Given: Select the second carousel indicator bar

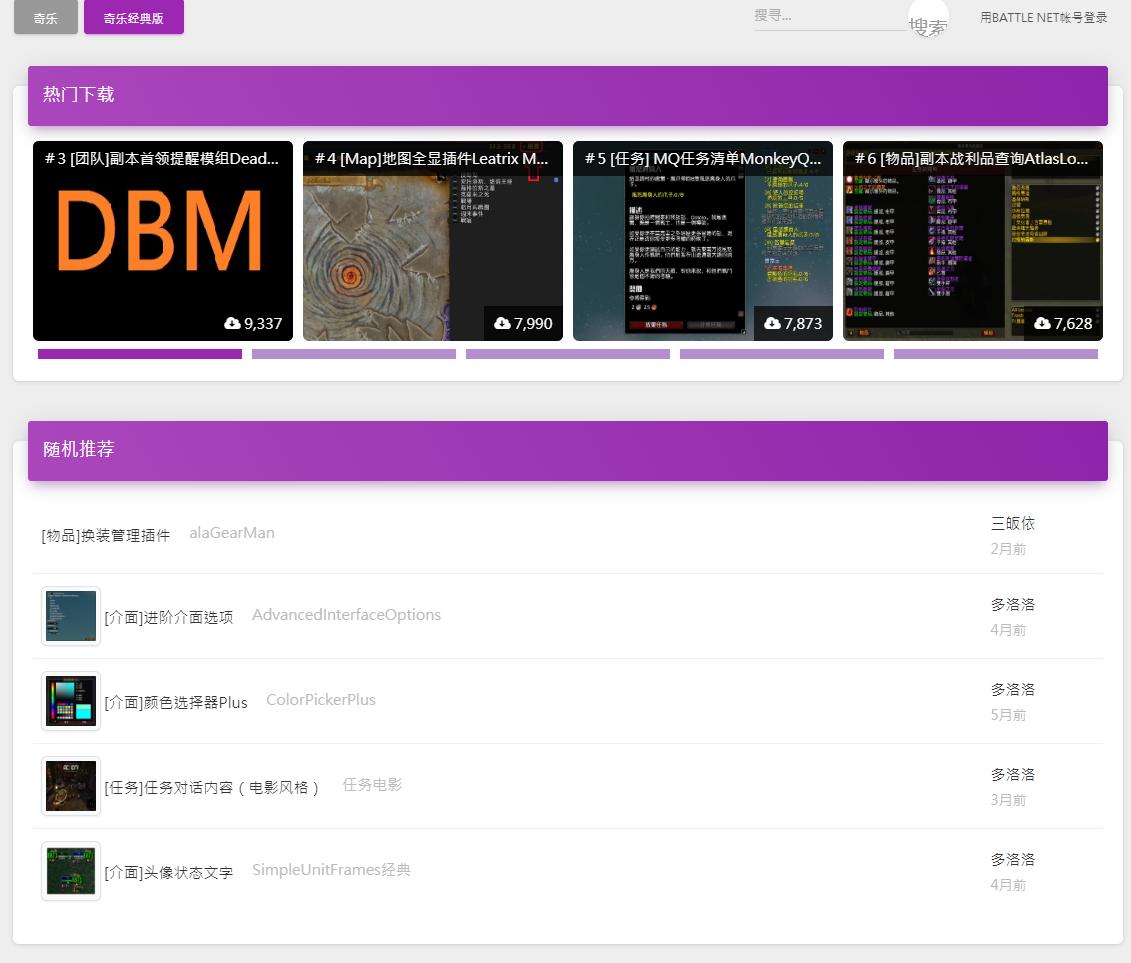Looking at the screenshot, I should pos(353,354).
